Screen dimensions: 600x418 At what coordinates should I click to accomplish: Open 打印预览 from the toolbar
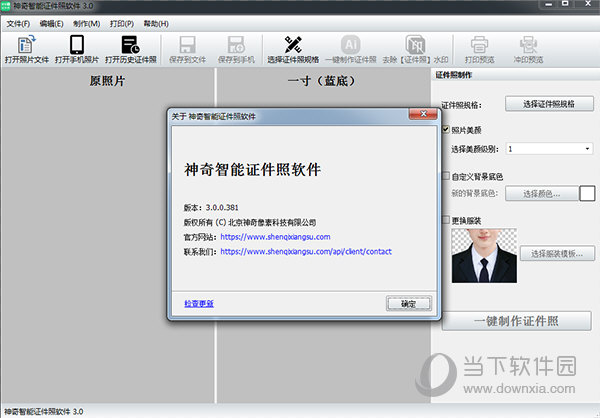479,46
